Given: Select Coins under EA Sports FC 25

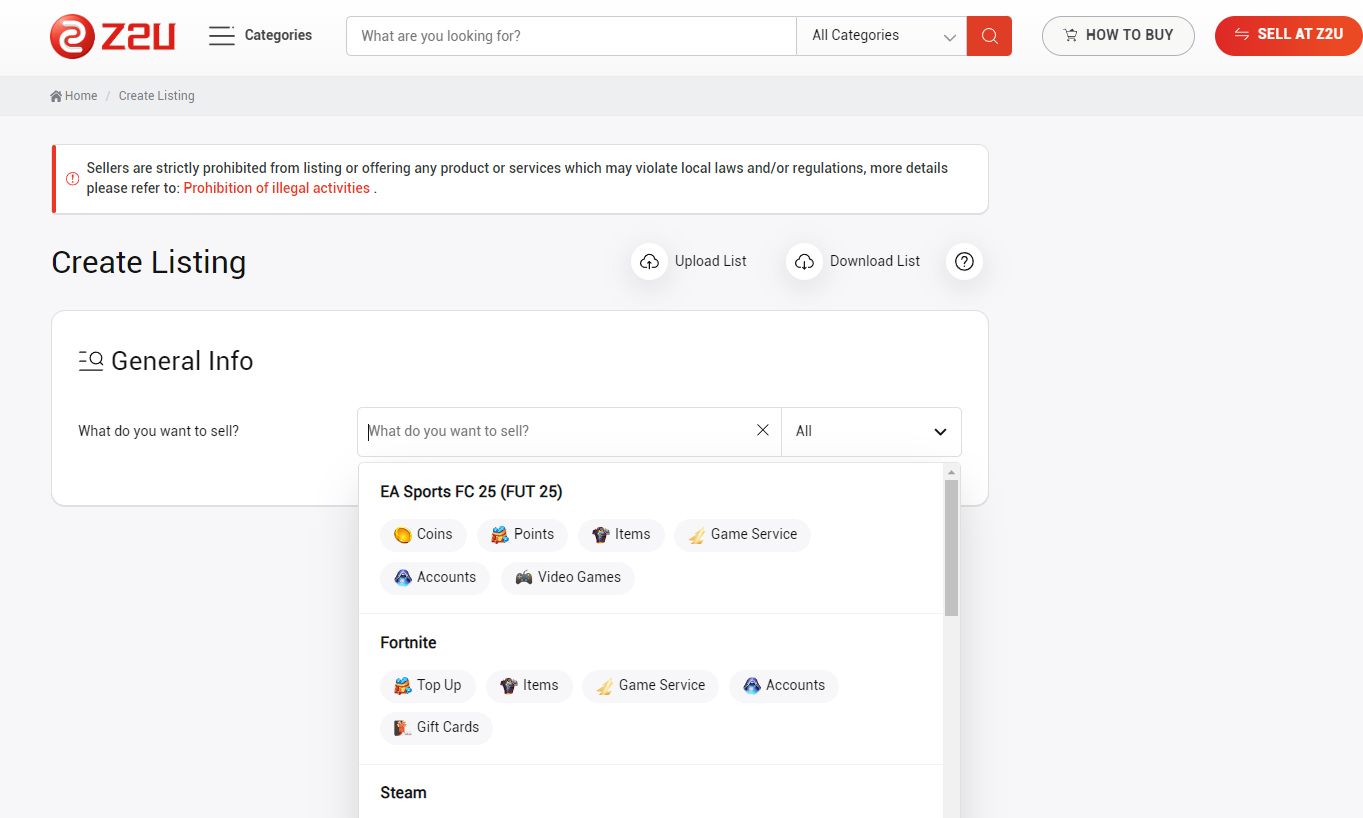Looking at the screenshot, I should click(x=423, y=535).
